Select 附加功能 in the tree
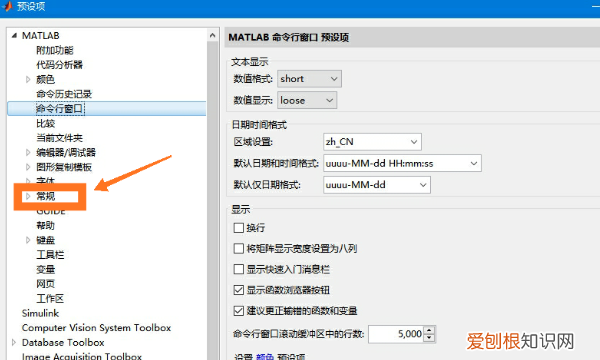This screenshot has height=360, width=600. point(55,50)
